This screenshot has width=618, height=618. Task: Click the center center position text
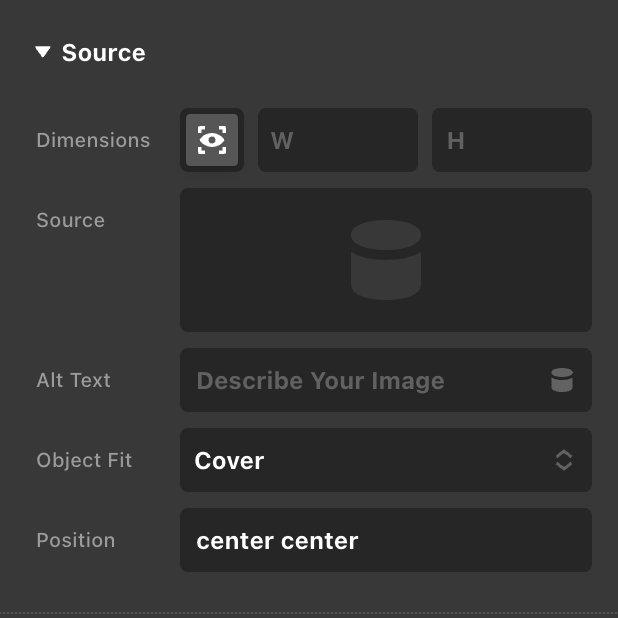[x=277, y=541]
